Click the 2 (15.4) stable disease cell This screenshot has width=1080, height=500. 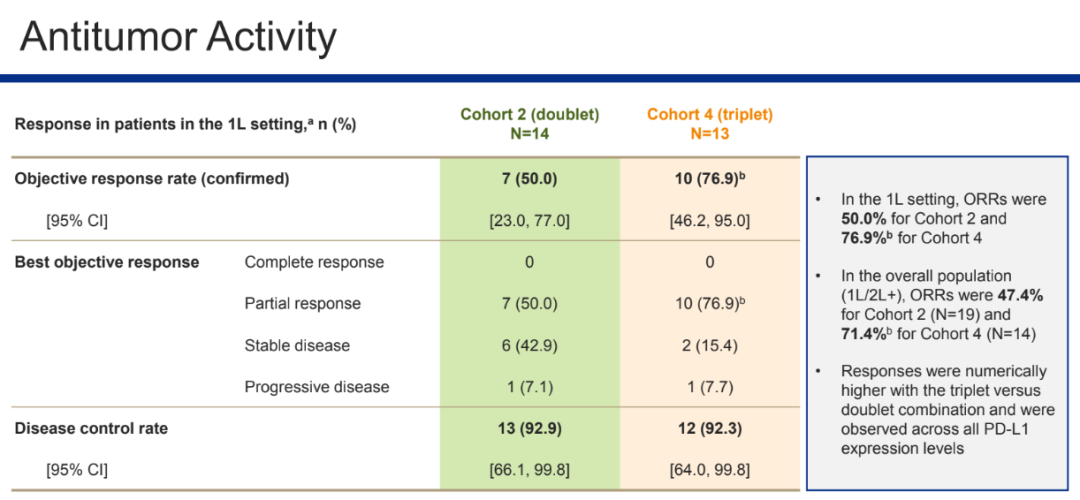click(709, 345)
